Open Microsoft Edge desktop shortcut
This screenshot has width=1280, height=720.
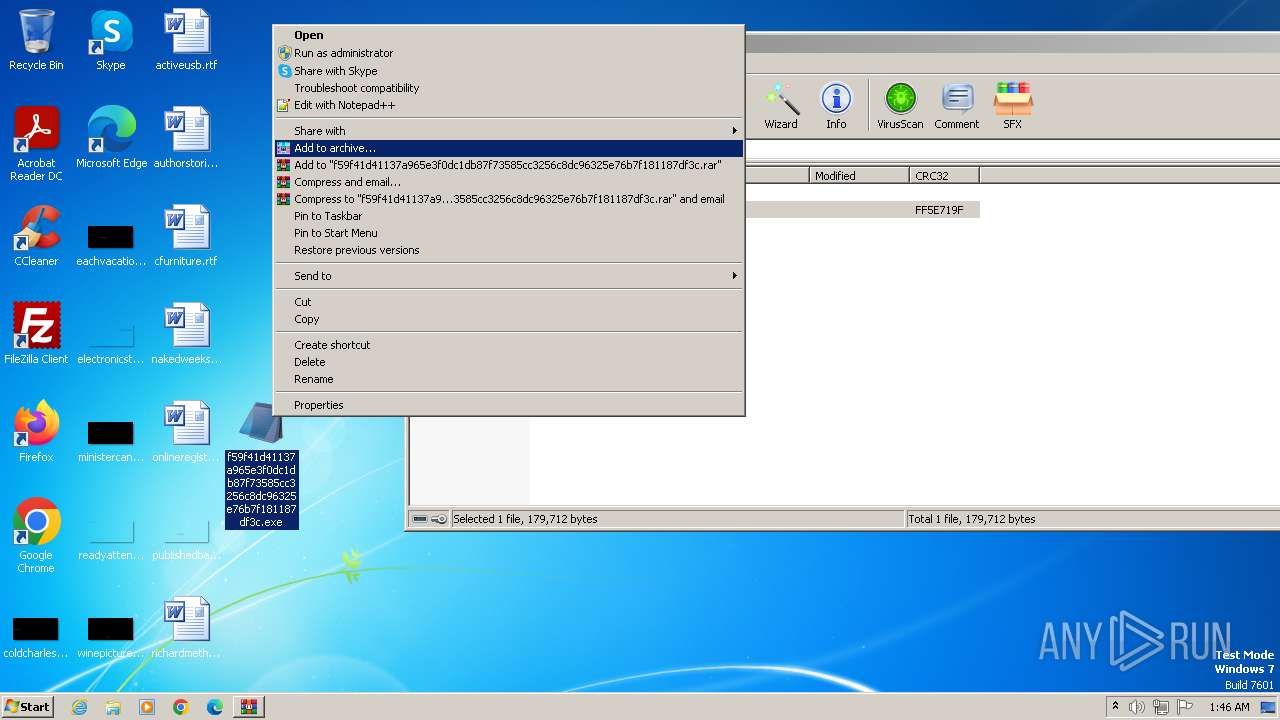(x=111, y=138)
